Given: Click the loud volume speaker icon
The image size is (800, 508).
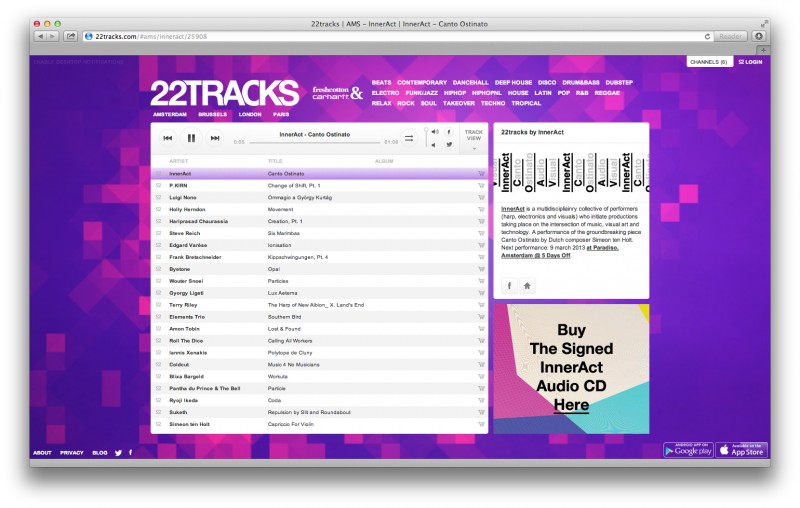Looking at the screenshot, I should click(x=435, y=132).
